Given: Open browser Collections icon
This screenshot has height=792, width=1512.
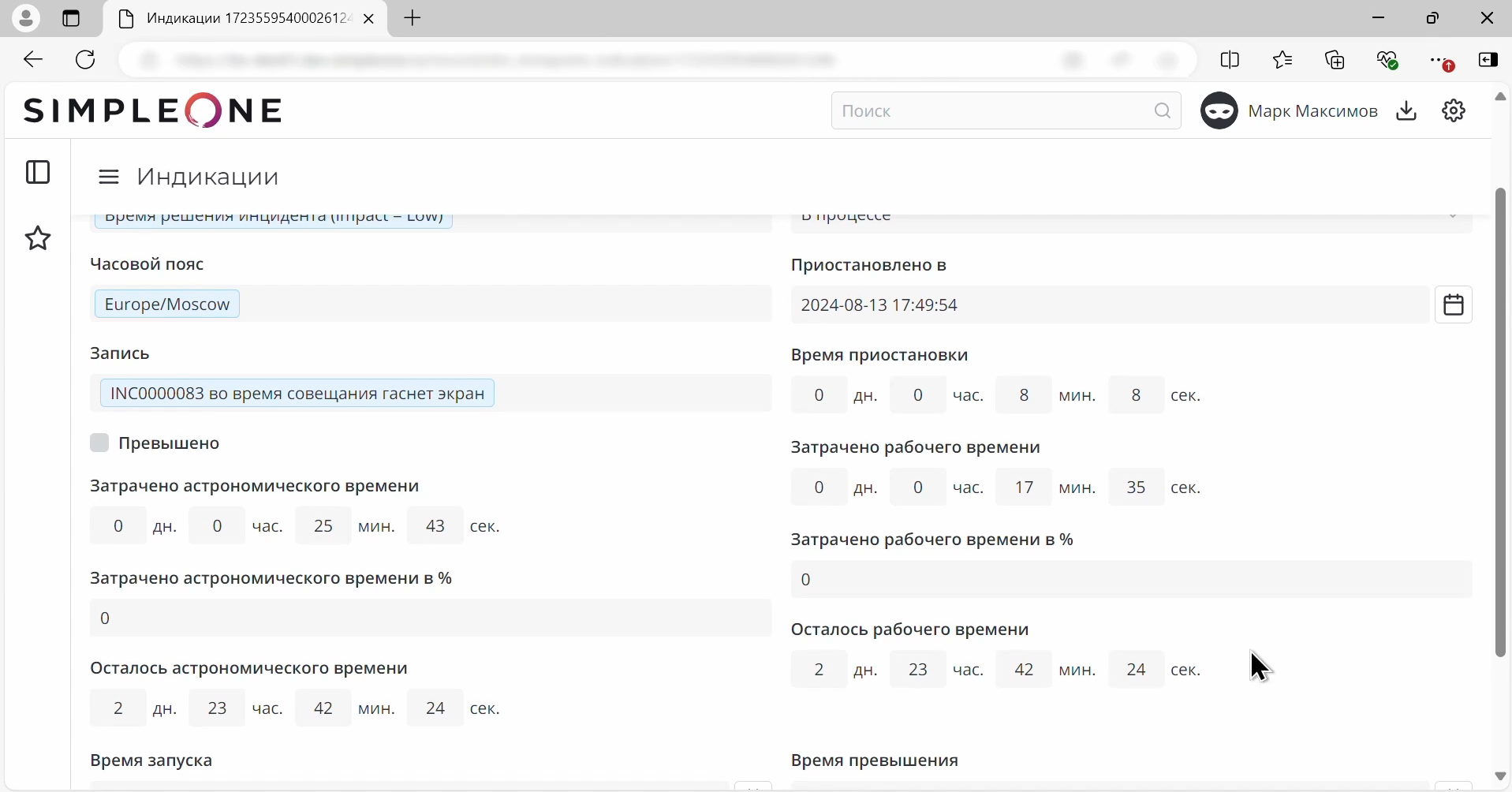Looking at the screenshot, I should 1338,60.
